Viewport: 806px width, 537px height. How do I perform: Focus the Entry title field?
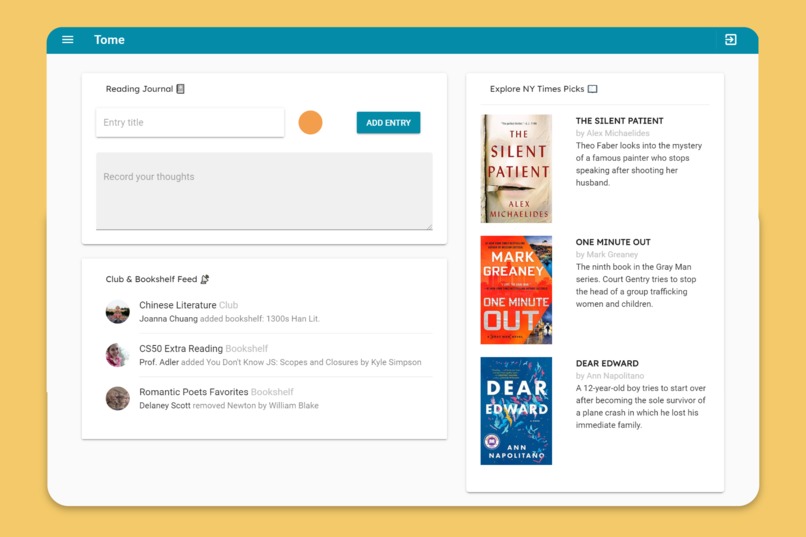190,122
